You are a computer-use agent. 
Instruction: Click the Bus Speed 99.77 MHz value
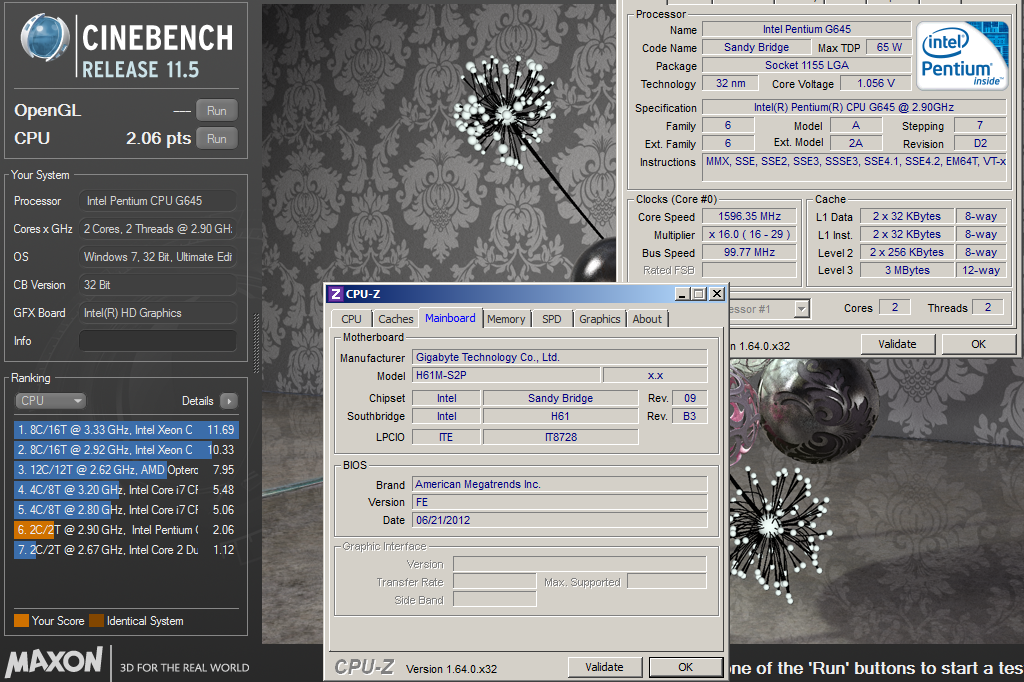(749, 252)
